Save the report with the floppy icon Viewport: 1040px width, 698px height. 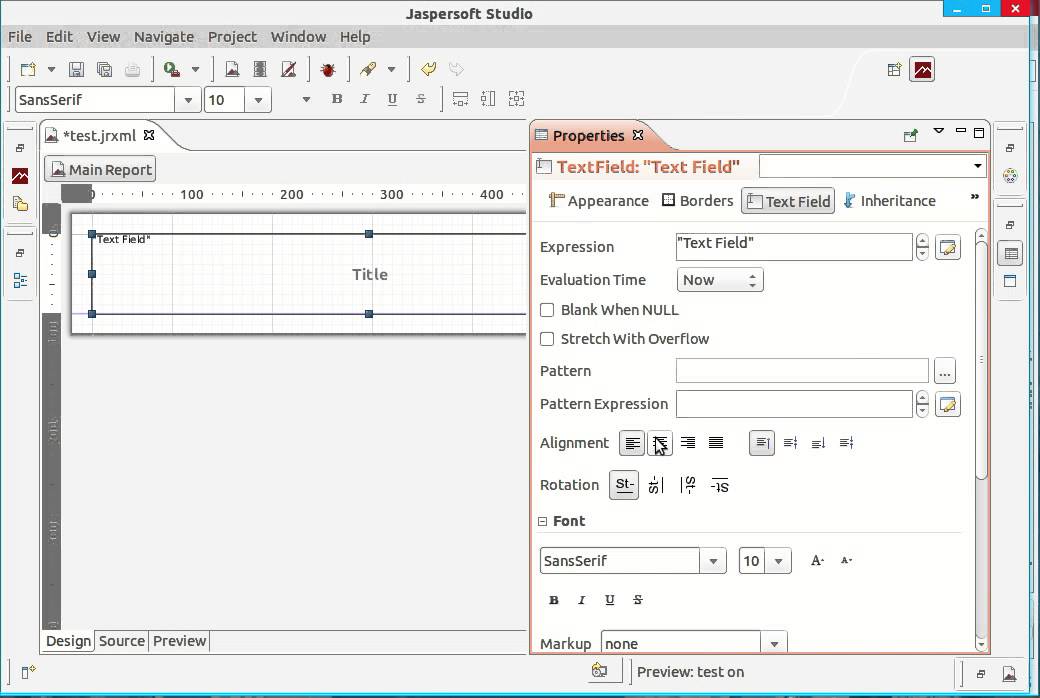[x=76, y=69]
